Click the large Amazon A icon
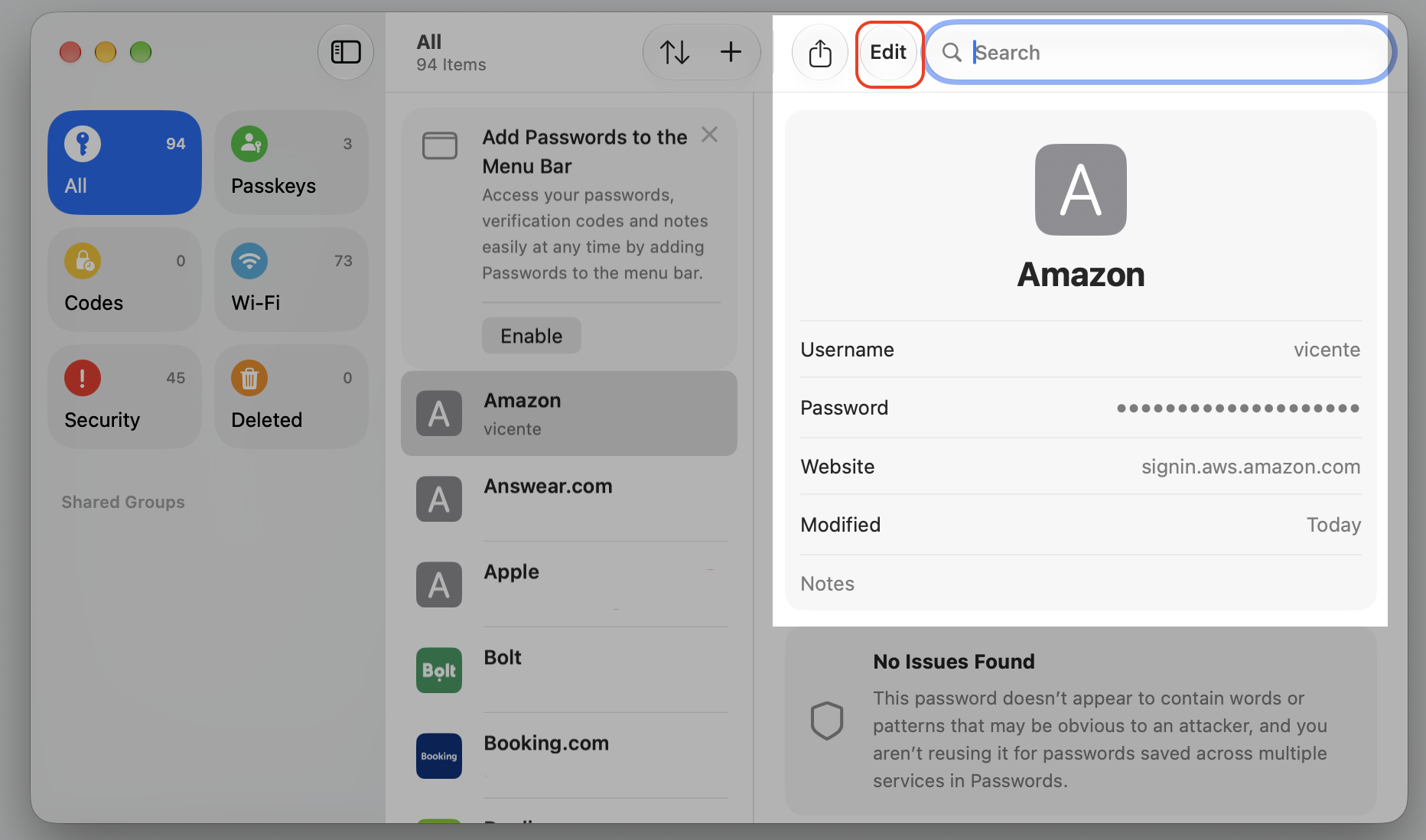 click(1081, 190)
